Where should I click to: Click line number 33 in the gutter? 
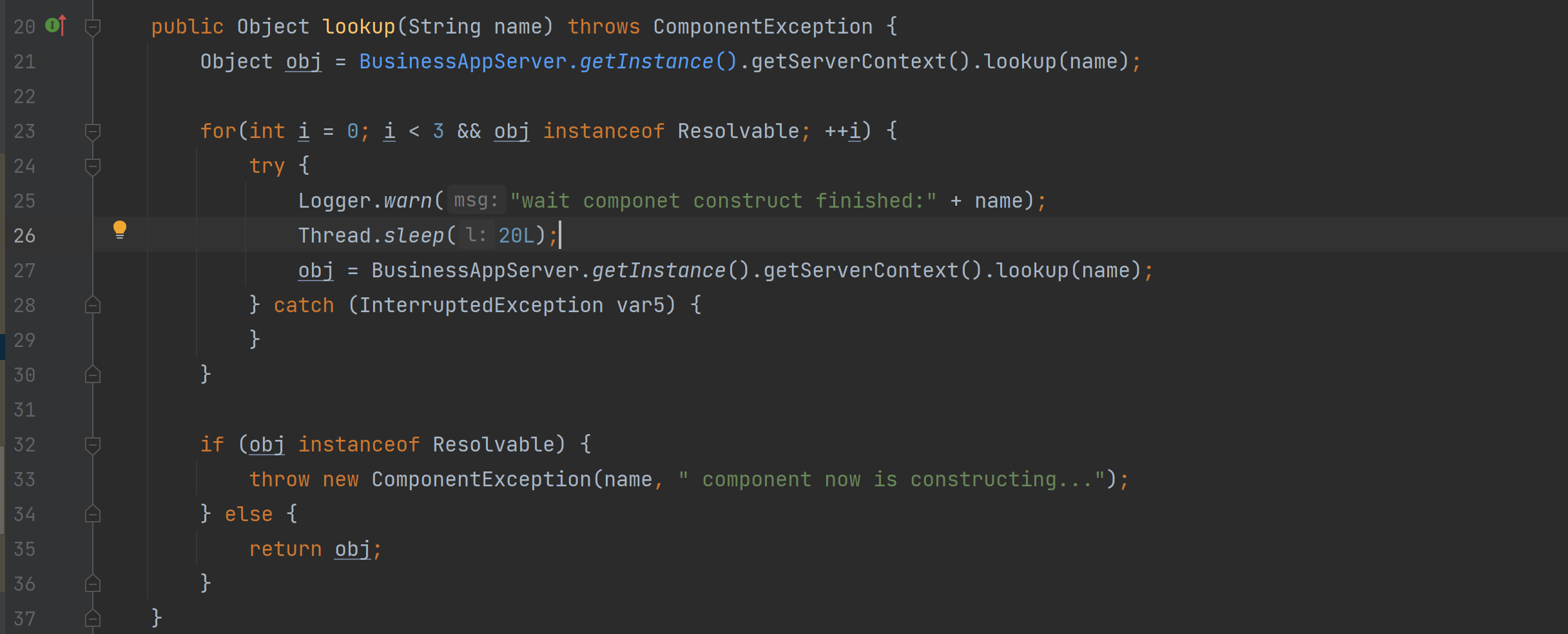coord(24,480)
